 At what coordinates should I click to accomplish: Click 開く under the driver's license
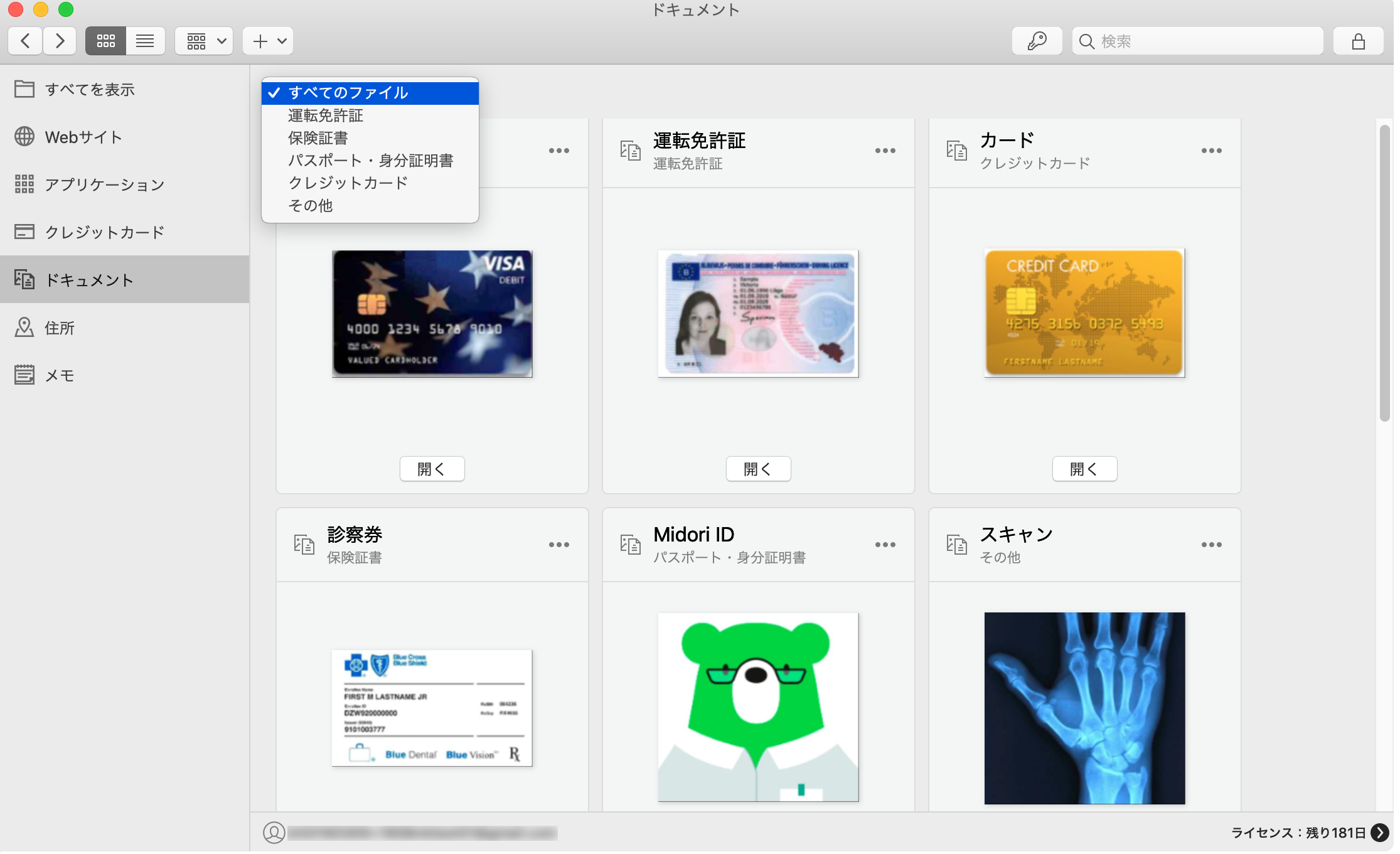click(x=758, y=469)
